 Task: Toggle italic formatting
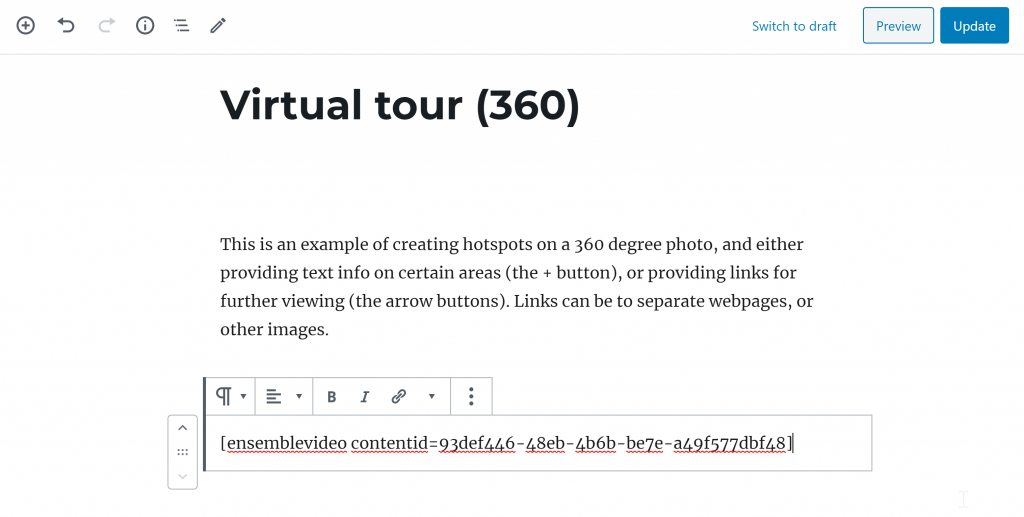[364, 396]
